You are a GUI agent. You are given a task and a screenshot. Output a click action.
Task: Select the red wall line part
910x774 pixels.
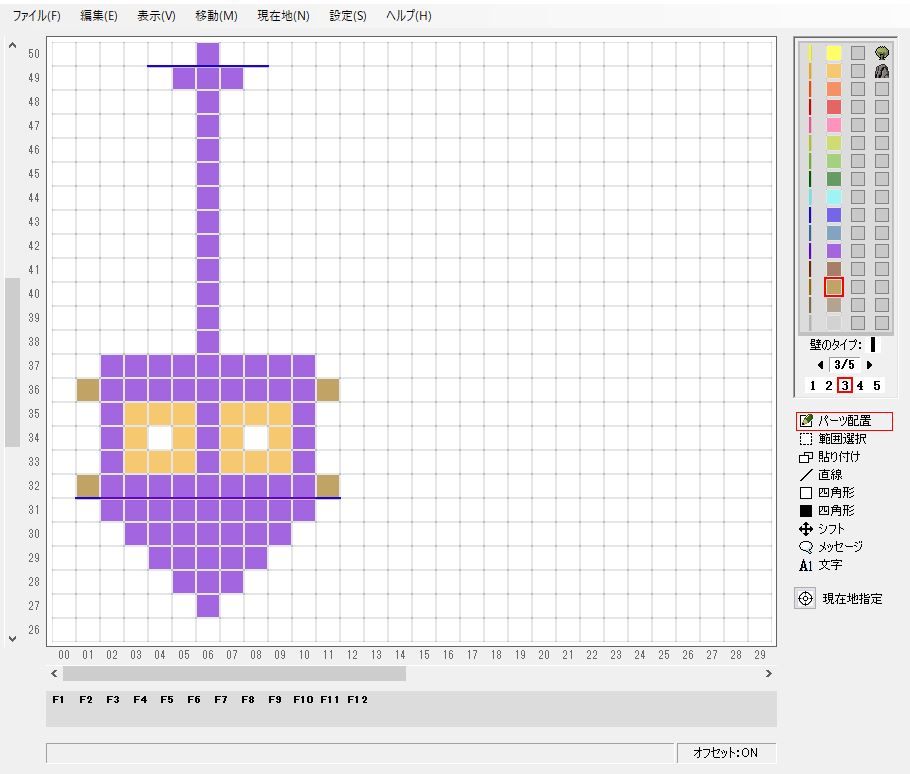(x=810, y=107)
